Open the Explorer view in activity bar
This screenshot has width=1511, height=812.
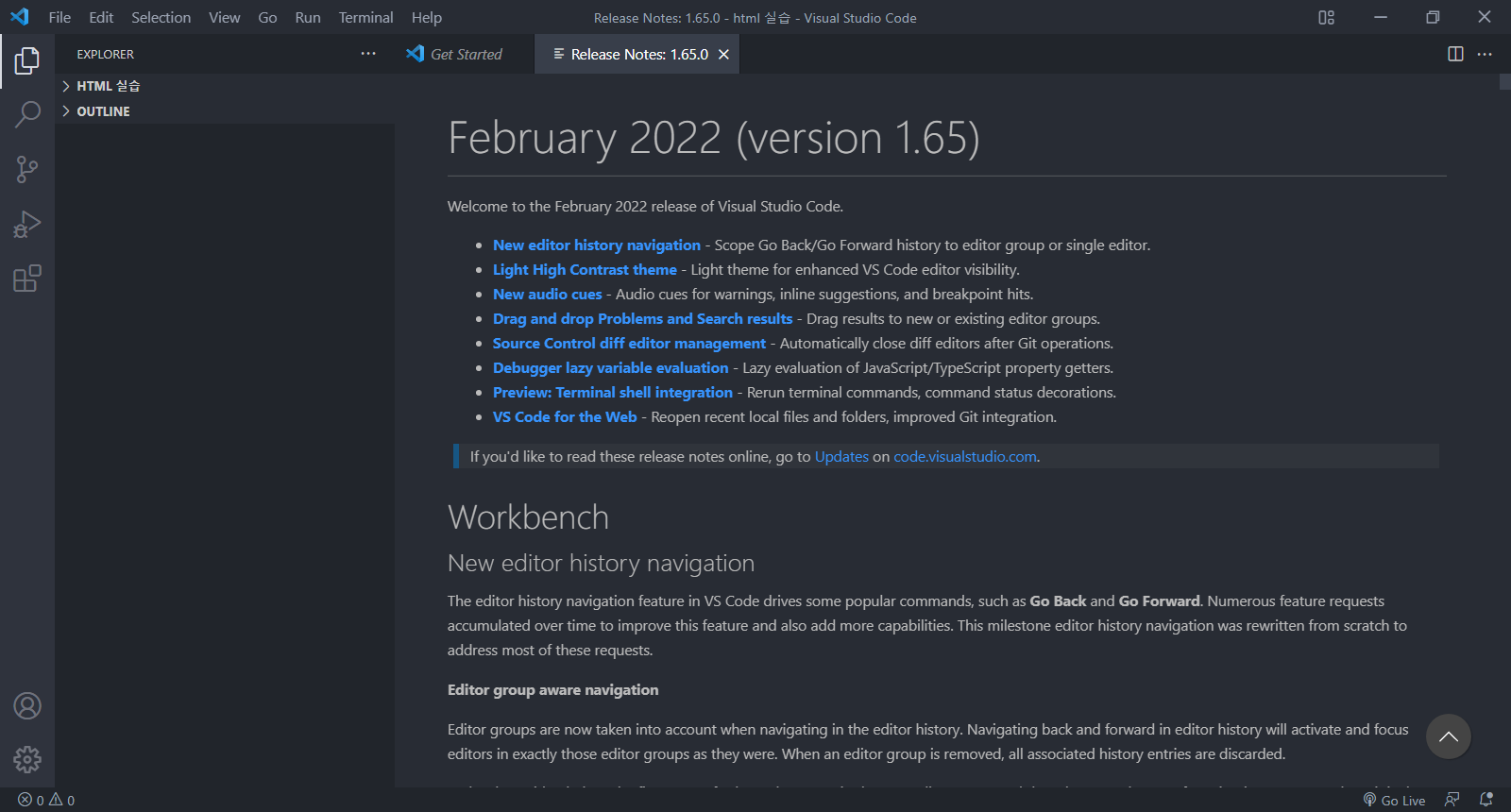(x=27, y=60)
